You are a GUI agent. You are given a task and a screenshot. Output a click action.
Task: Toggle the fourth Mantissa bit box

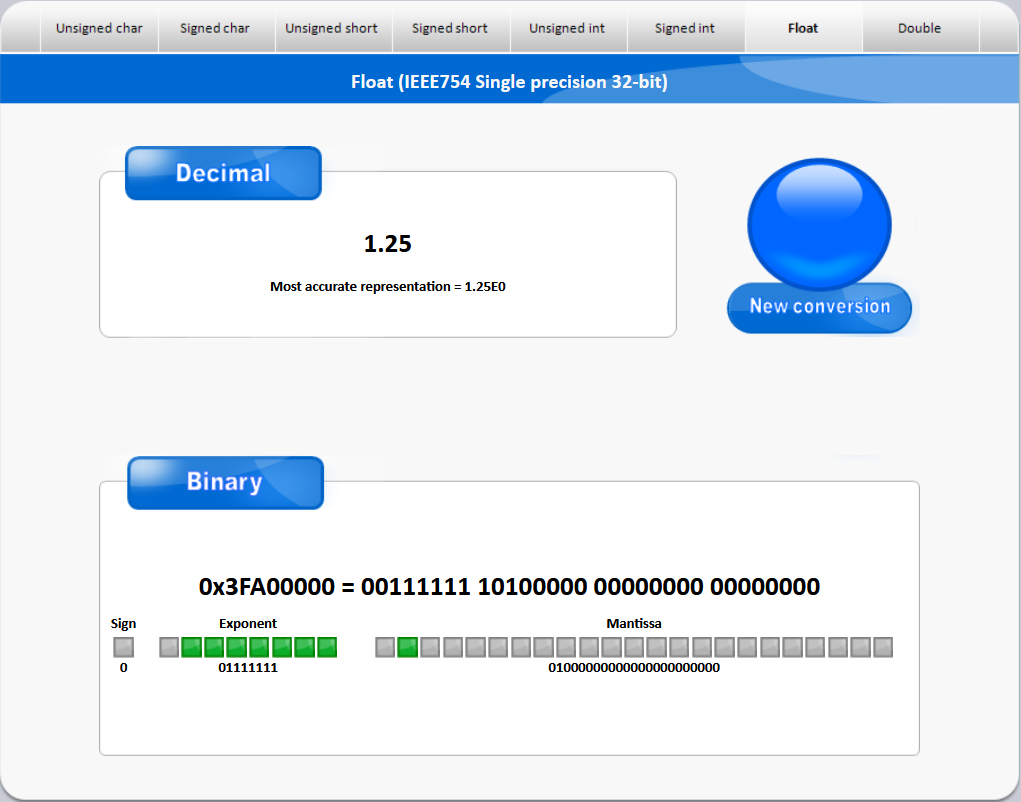point(453,647)
